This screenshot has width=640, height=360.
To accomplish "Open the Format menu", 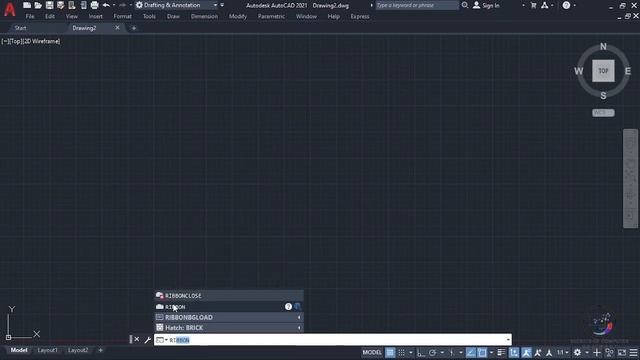I will point(122,17).
